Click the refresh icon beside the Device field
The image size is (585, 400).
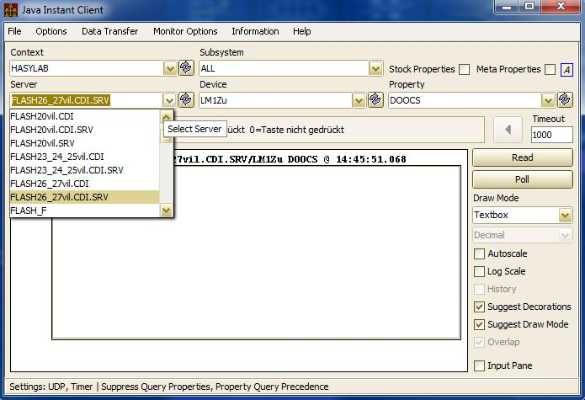click(375, 100)
